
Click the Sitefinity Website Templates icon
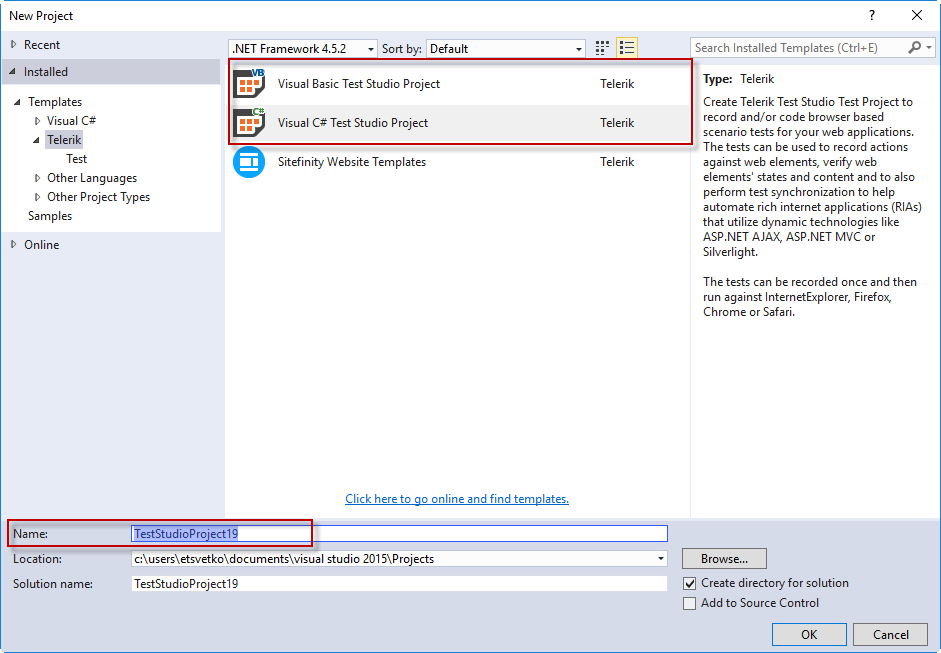pos(249,162)
